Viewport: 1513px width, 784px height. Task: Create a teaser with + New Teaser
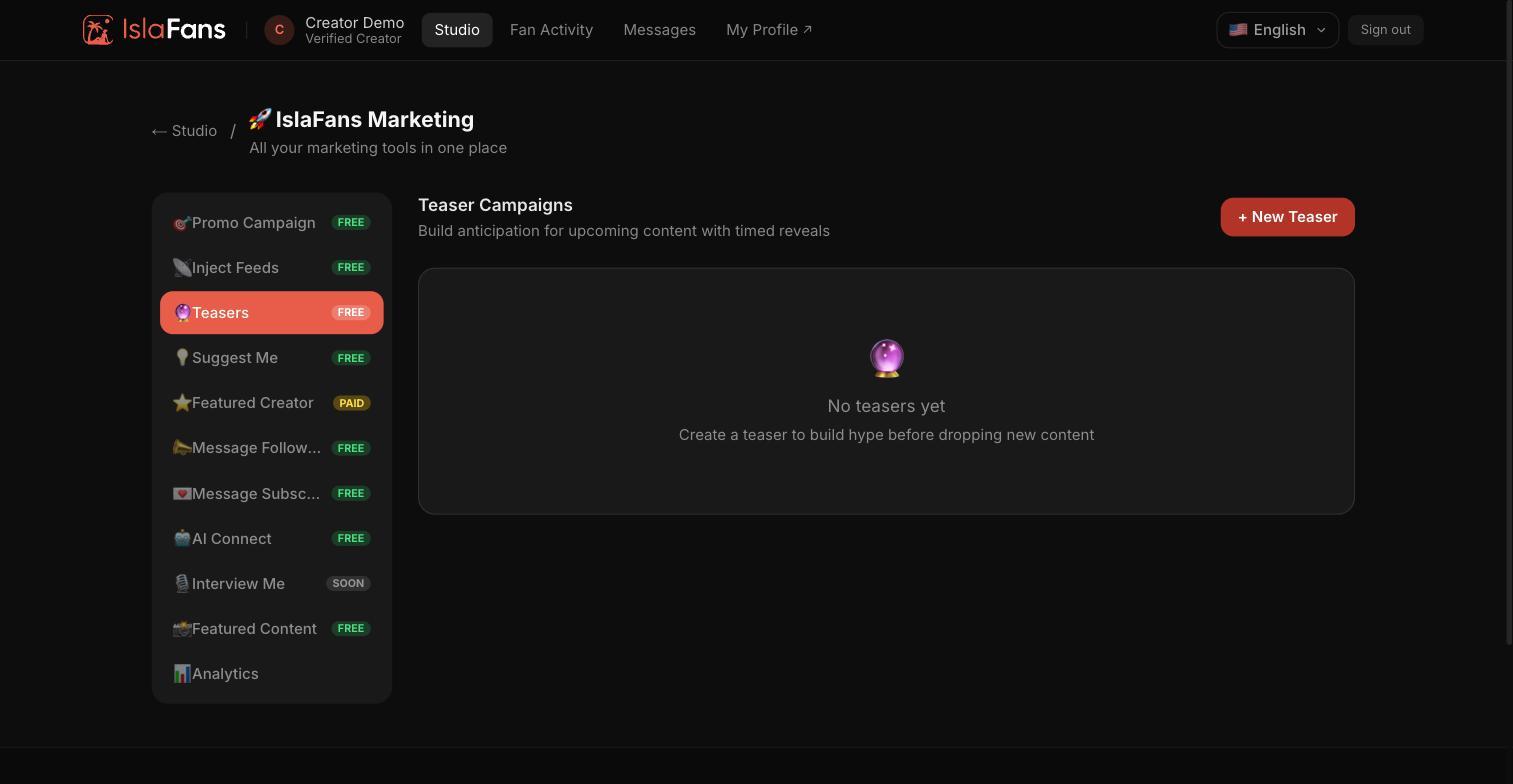[1287, 217]
